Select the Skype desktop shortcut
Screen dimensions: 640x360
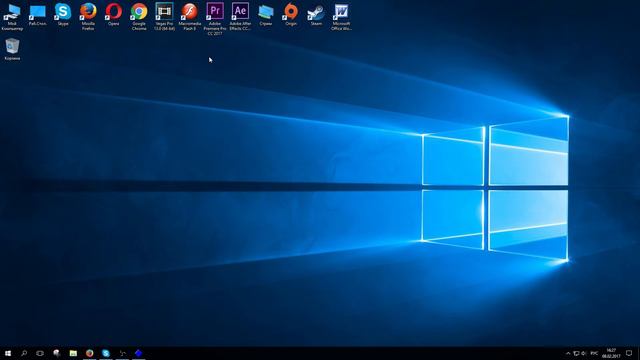click(x=63, y=15)
